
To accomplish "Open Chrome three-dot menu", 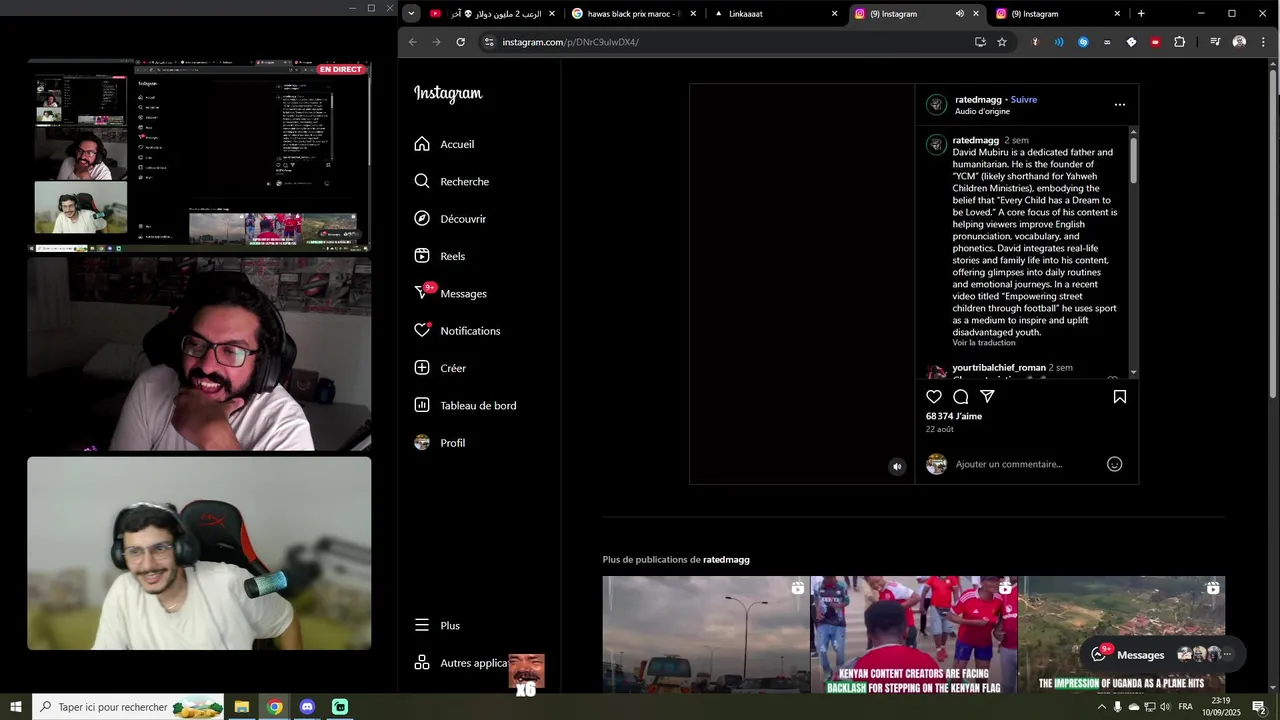I will [1263, 42].
